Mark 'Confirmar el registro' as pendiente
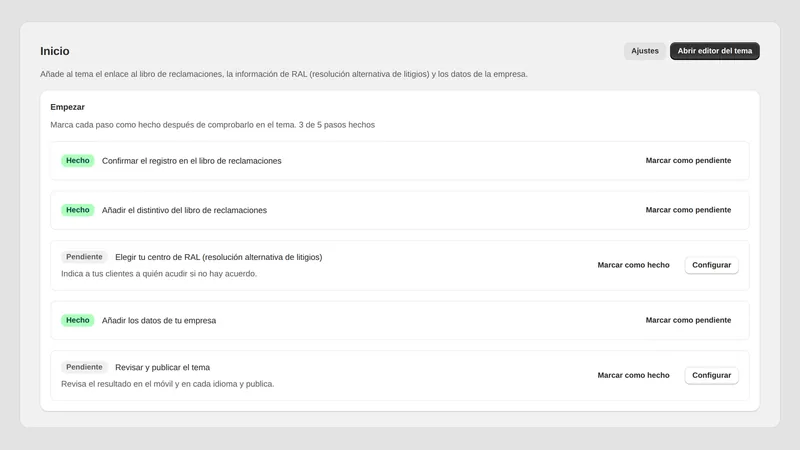800x450 pixels. tap(688, 161)
